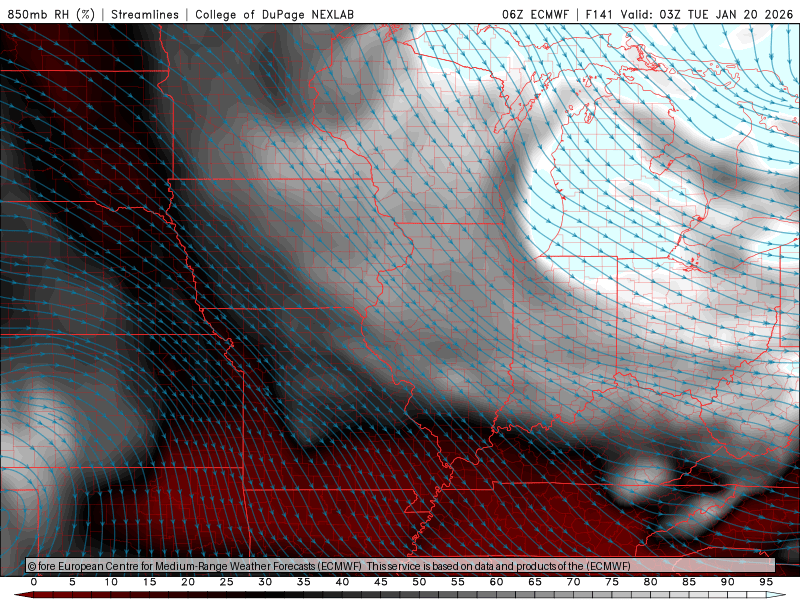Click the '06Z ECMWF' model run label
The width and height of the screenshot is (800, 600).
(535, 14)
